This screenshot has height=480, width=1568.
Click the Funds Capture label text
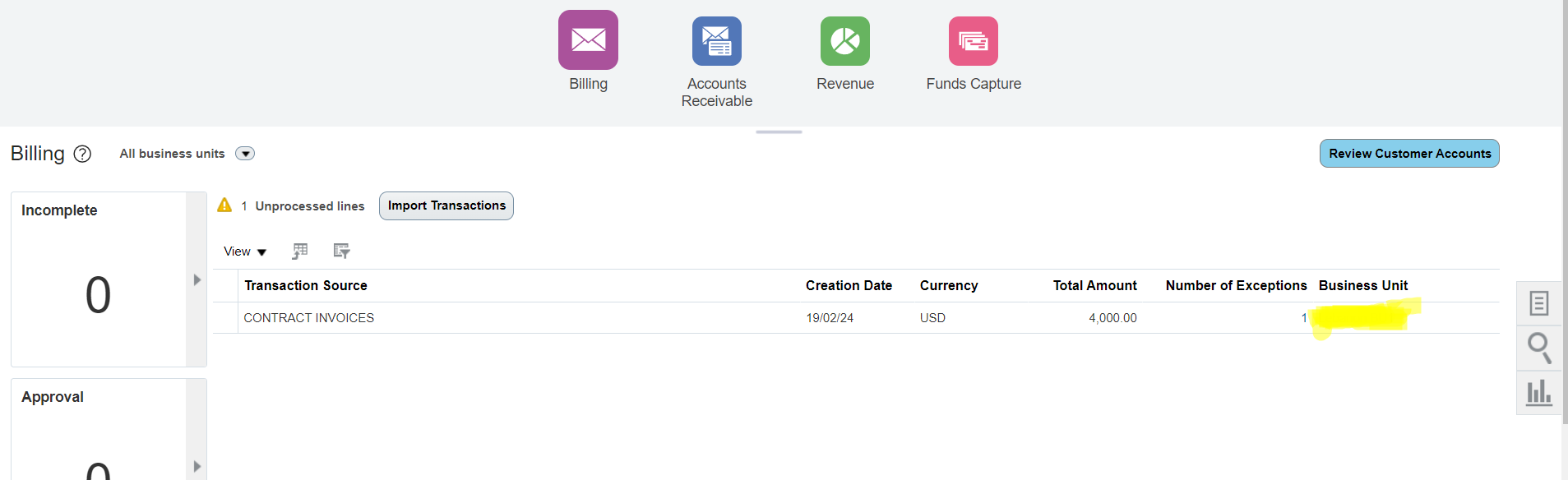(x=974, y=84)
